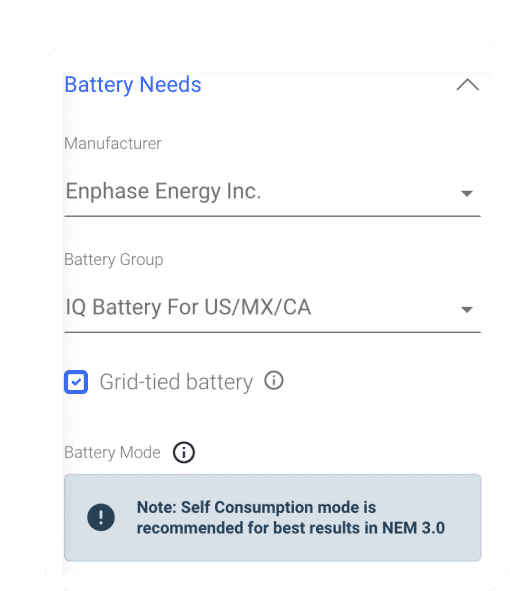Click IQ Battery For US/MX/CA value
510x591 pixels.
[188, 307]
